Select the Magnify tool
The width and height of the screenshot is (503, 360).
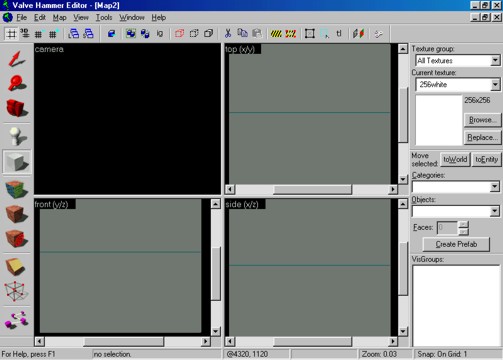(x=17, y=83)
